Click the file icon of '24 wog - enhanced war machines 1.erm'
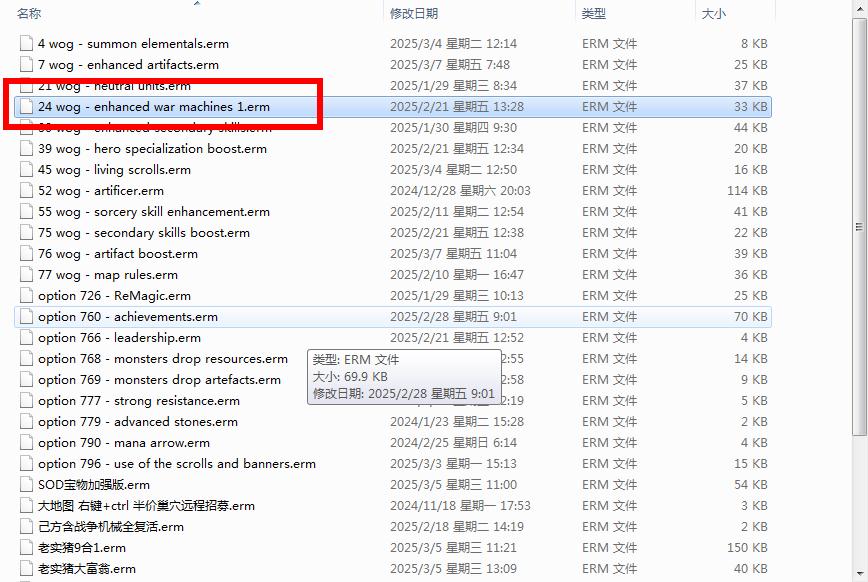Viewport: 868px width, 582px height. [26, 106]
